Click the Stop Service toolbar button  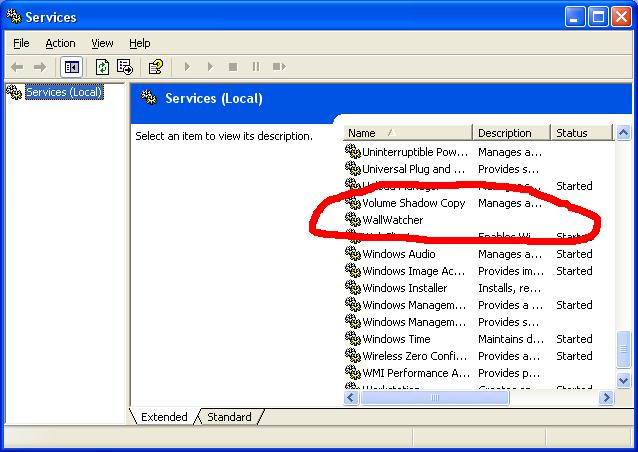[233, 67]
